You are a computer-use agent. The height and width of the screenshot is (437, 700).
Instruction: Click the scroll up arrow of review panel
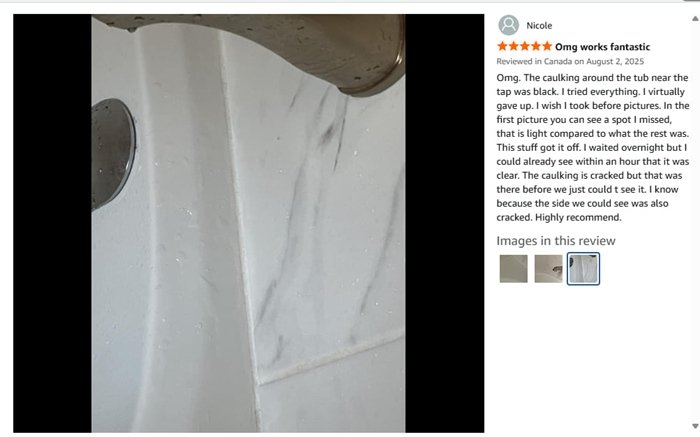(695, 19)
